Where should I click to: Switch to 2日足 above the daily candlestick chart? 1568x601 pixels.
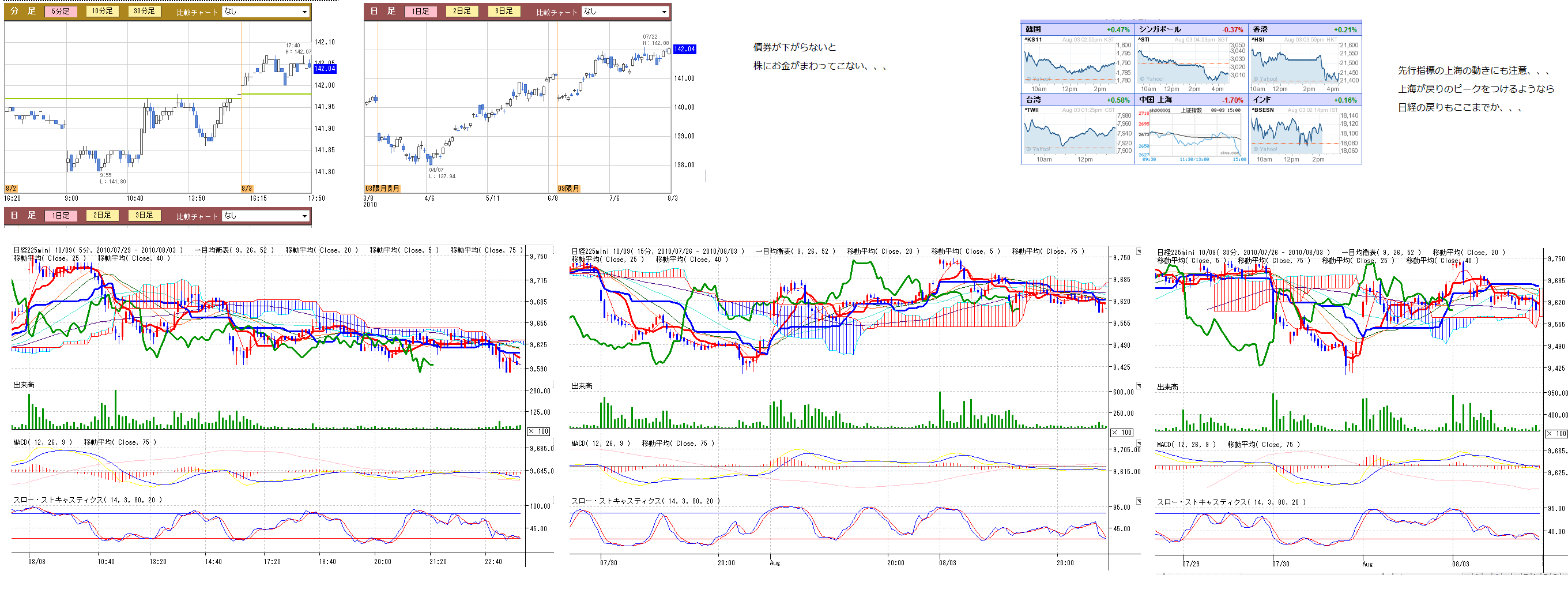[461, 11]
